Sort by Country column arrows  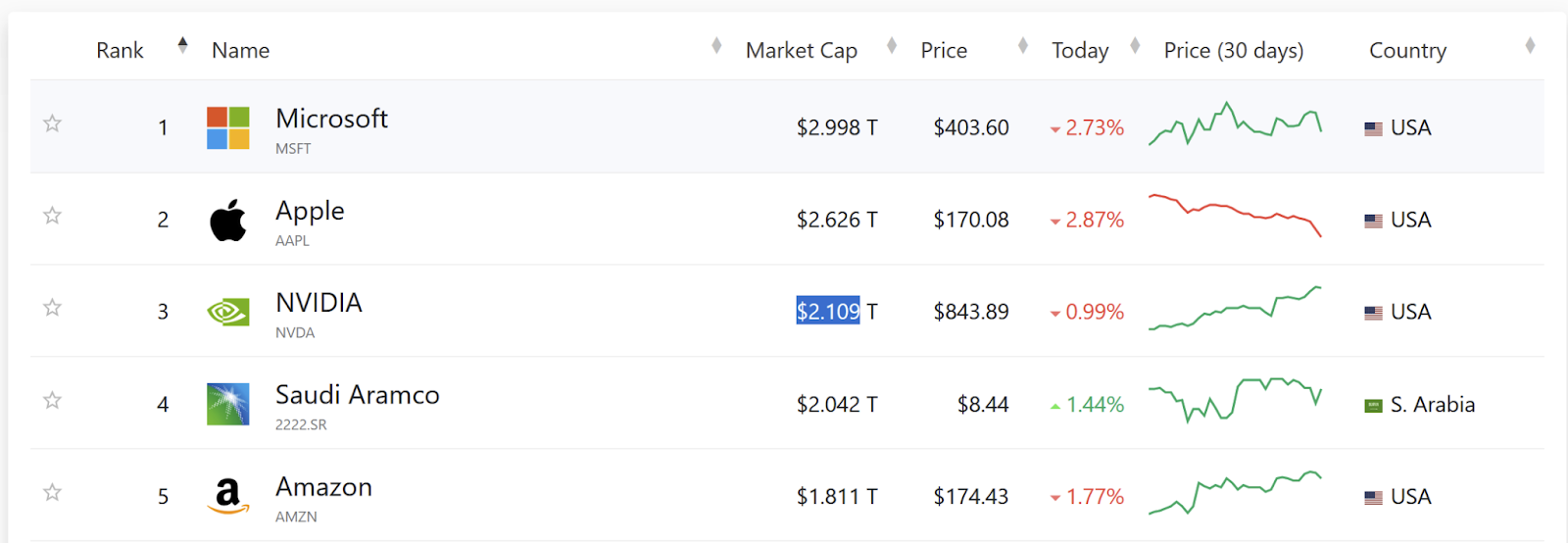coord(1530,45)
